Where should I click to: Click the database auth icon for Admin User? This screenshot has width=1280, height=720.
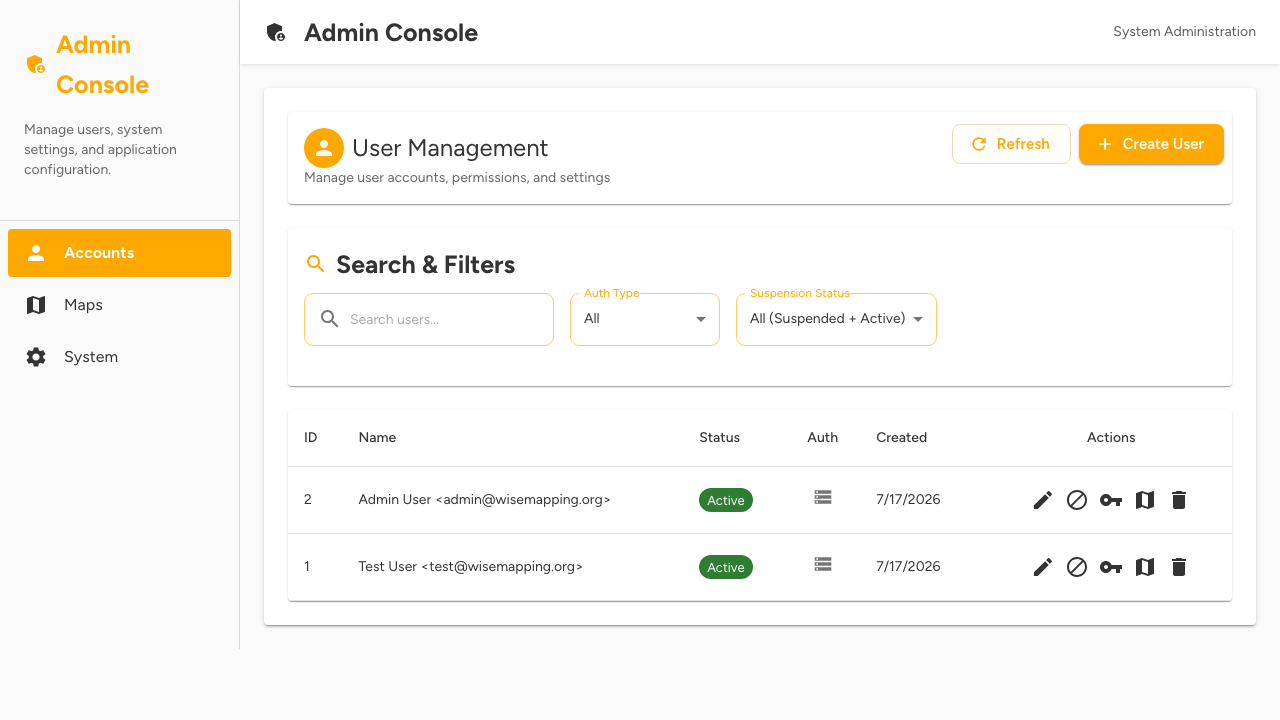(823, 497)
